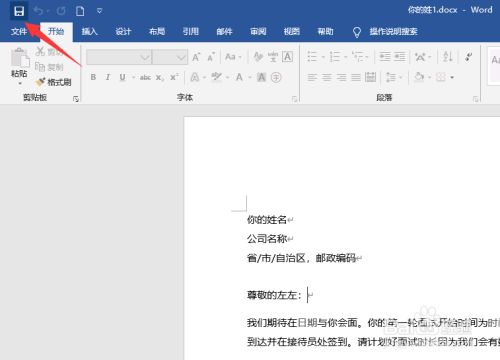Click the Redo icon in the title bar

pyautogui.click(x=61, y=11)
